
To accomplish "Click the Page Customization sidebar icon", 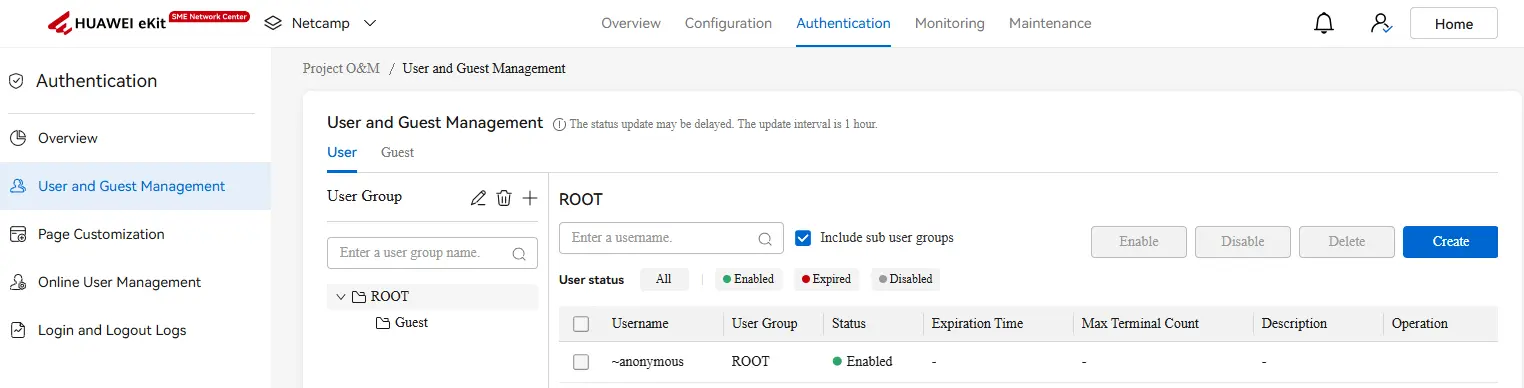I will pos(17,234).
